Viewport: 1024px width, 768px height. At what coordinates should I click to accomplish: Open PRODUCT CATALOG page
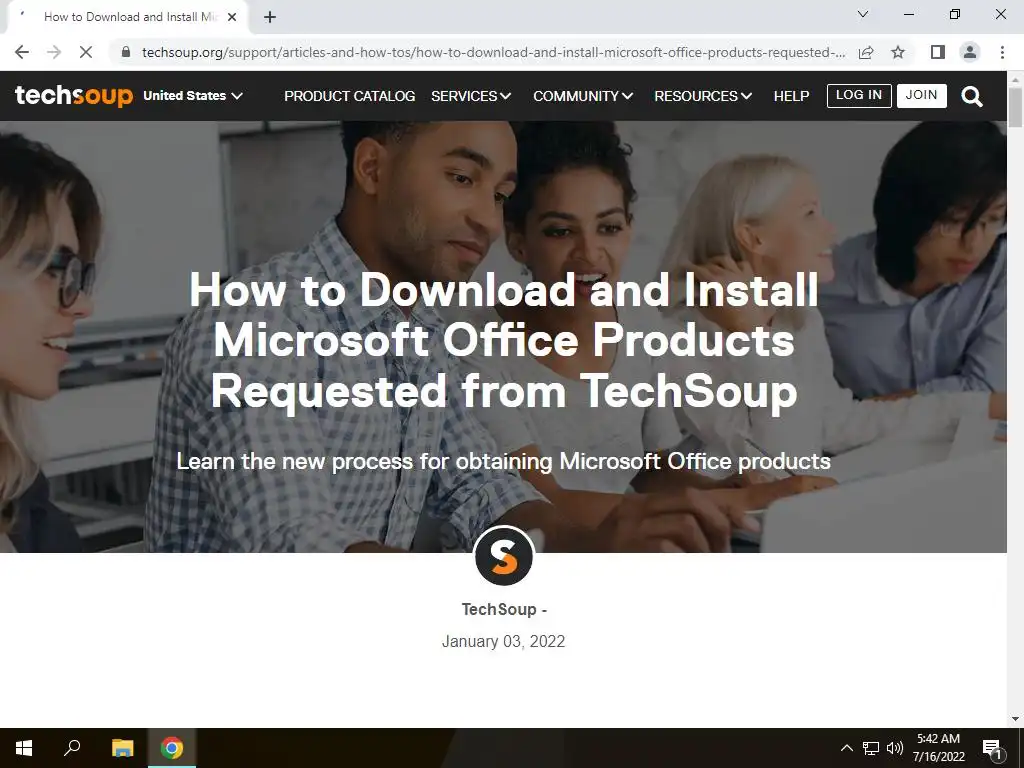(349, 96)
